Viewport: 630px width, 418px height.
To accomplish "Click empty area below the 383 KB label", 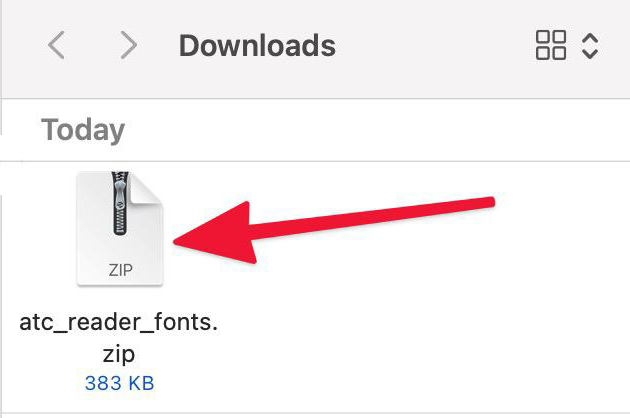I will [x=120, y=404].
